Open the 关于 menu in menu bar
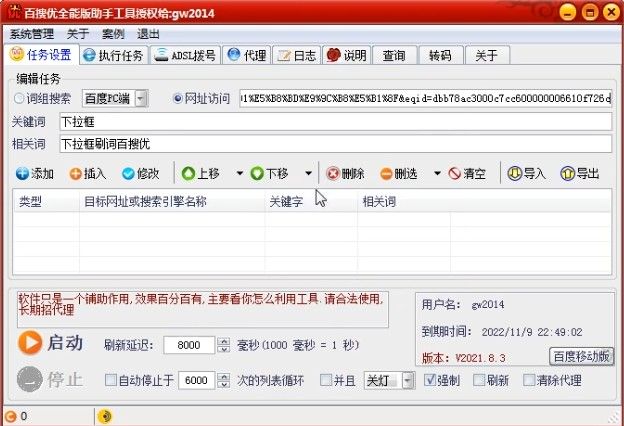 click(x=78, y=34)
